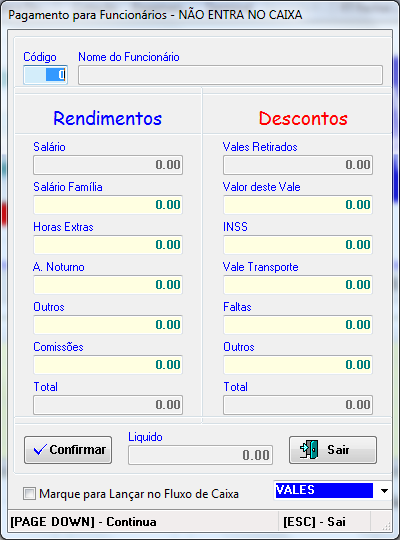Viewport: 400px width, 540px height.
Task: Select the Salário Família field
Action: click(x=108, y=205)
